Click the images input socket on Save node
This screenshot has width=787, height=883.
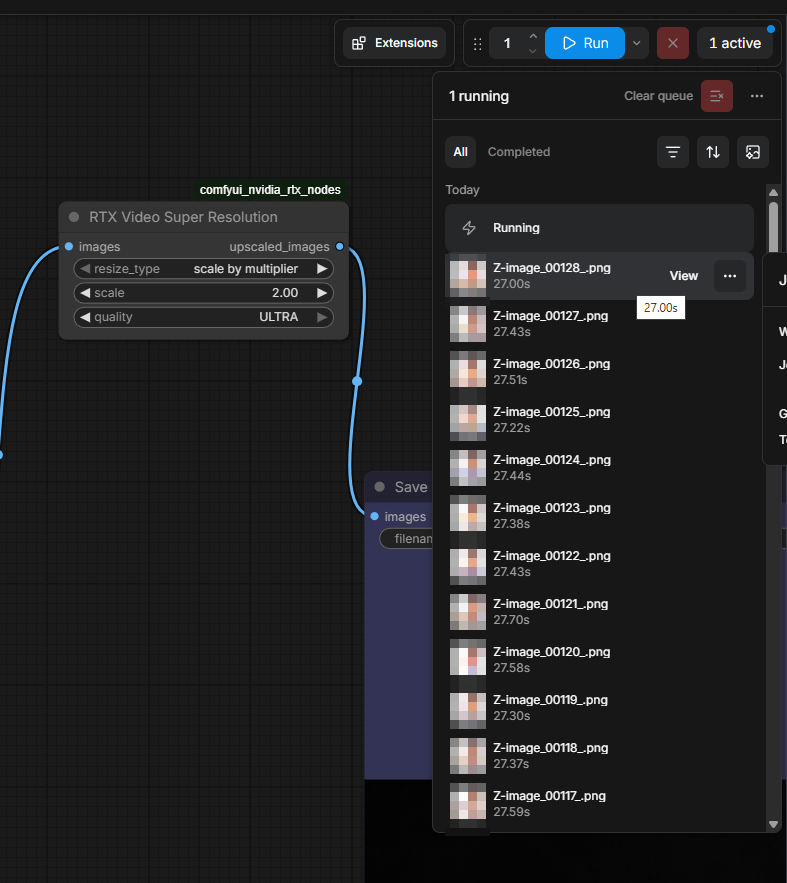point(374,516)
